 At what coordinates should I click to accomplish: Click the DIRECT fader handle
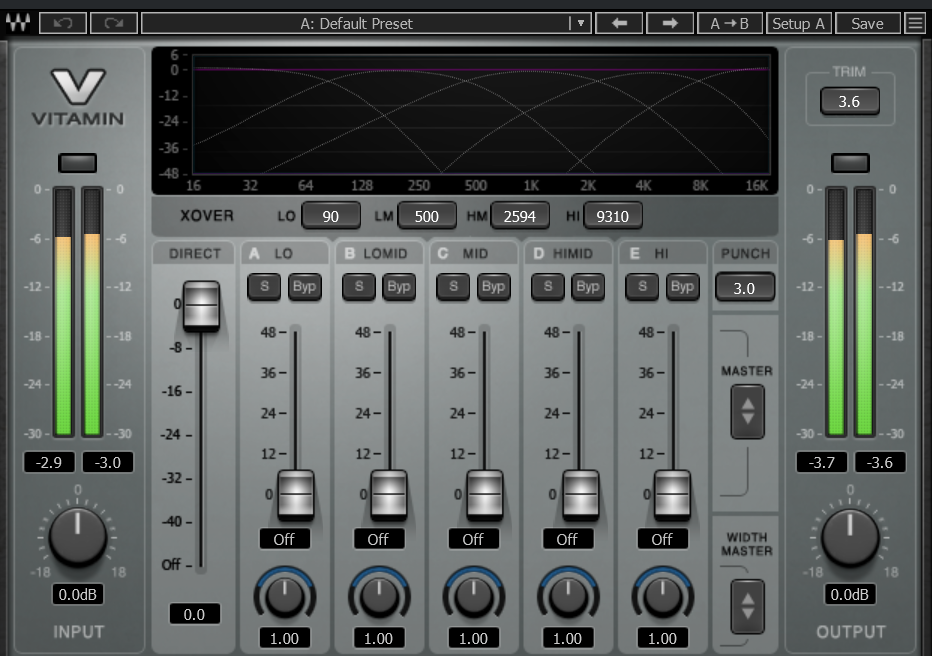[x=201, y=305]
